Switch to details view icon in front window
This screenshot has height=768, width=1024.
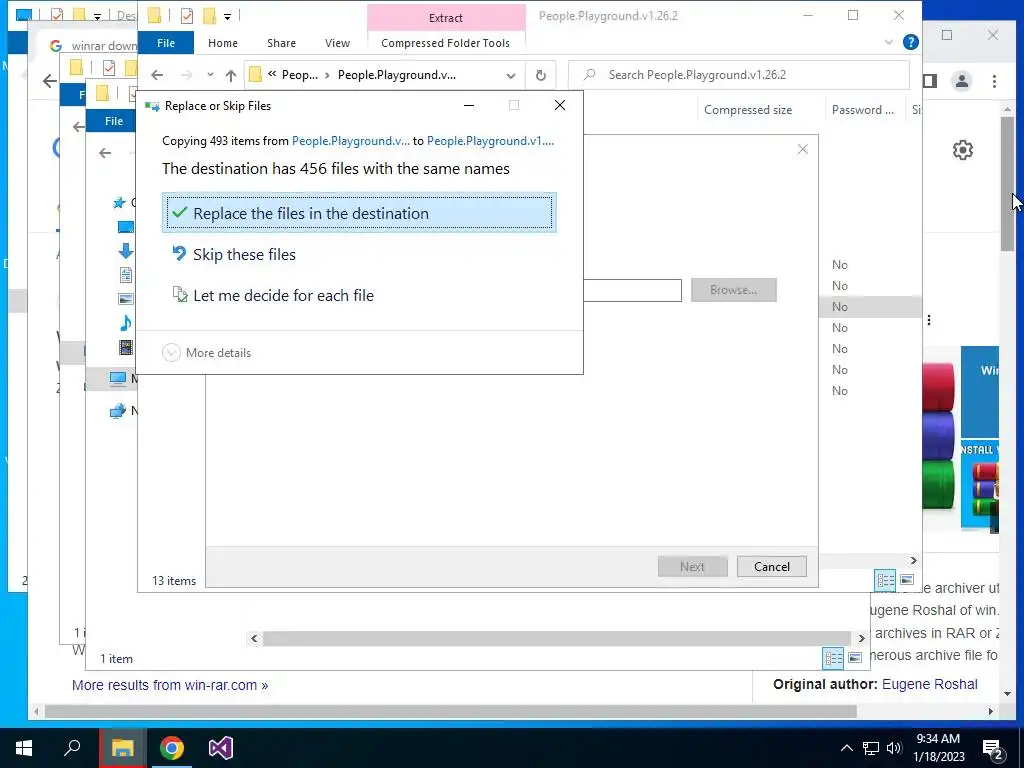[x=885, y=580]
